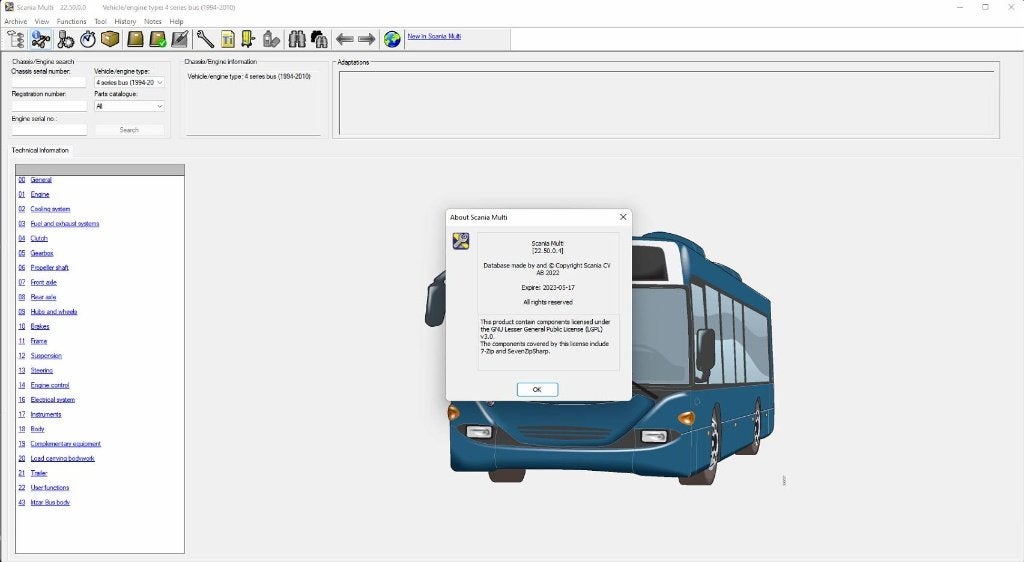This screenshot has width=1024, height=562.
Task: Open the Rear axle group link
Action: [x=43, y=297]
